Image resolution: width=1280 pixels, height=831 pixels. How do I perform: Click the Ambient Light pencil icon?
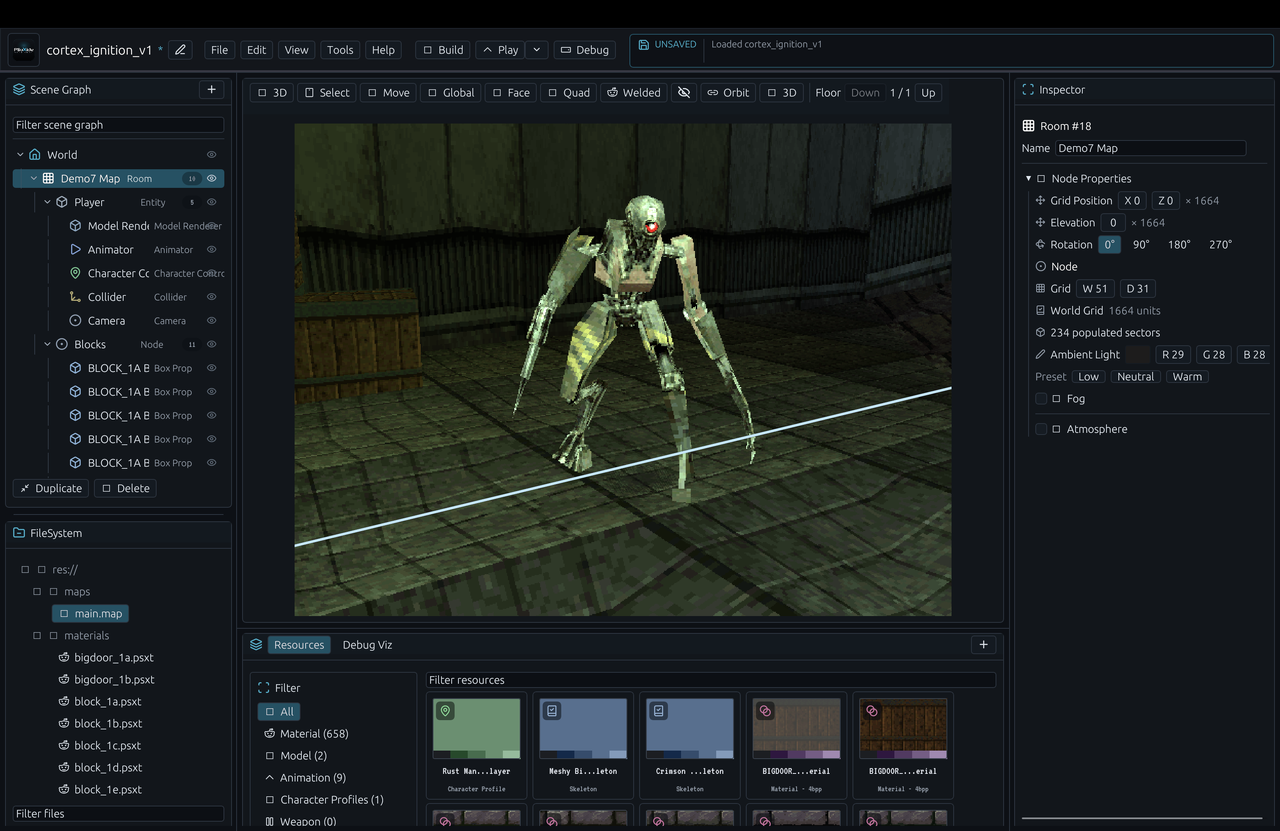coord(1041,354)
